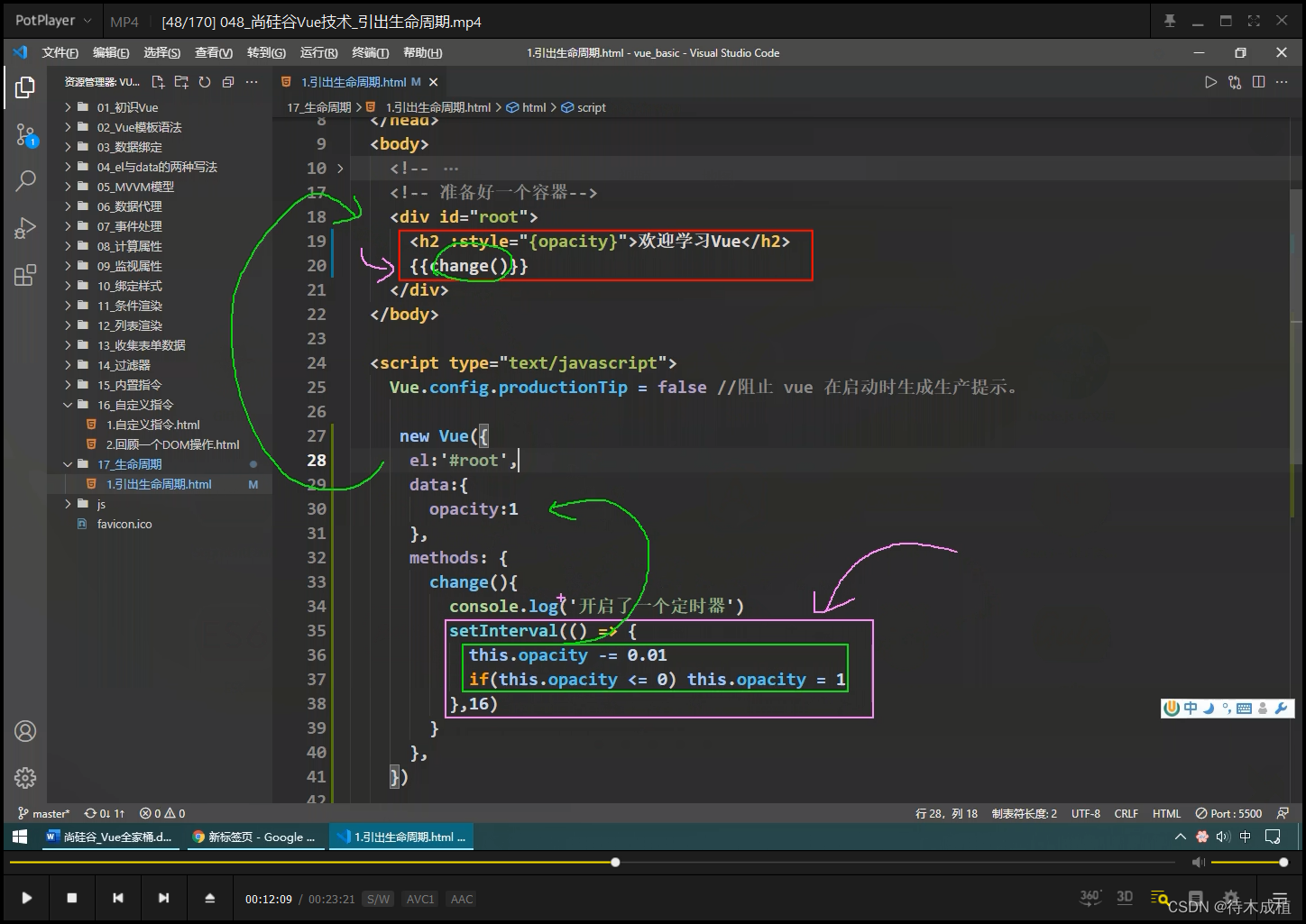Split the editor to the right
1306x924 pixels.
[x=1258, y=82]
